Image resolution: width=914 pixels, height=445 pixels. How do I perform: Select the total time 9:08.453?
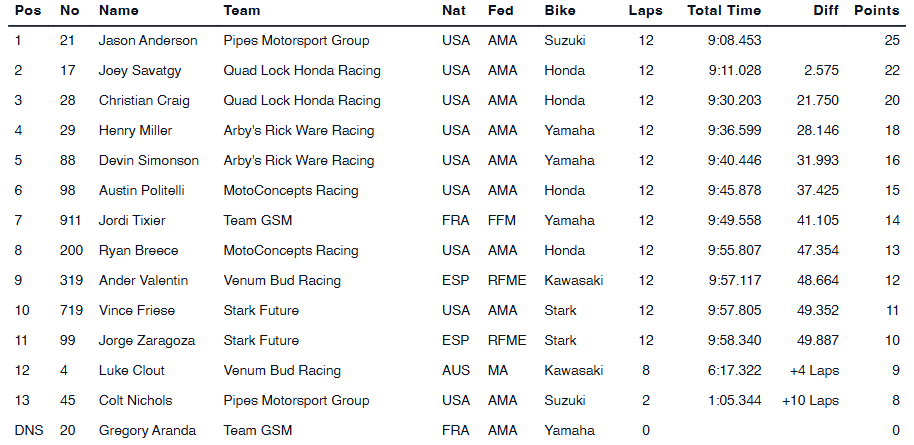[735, 41]
